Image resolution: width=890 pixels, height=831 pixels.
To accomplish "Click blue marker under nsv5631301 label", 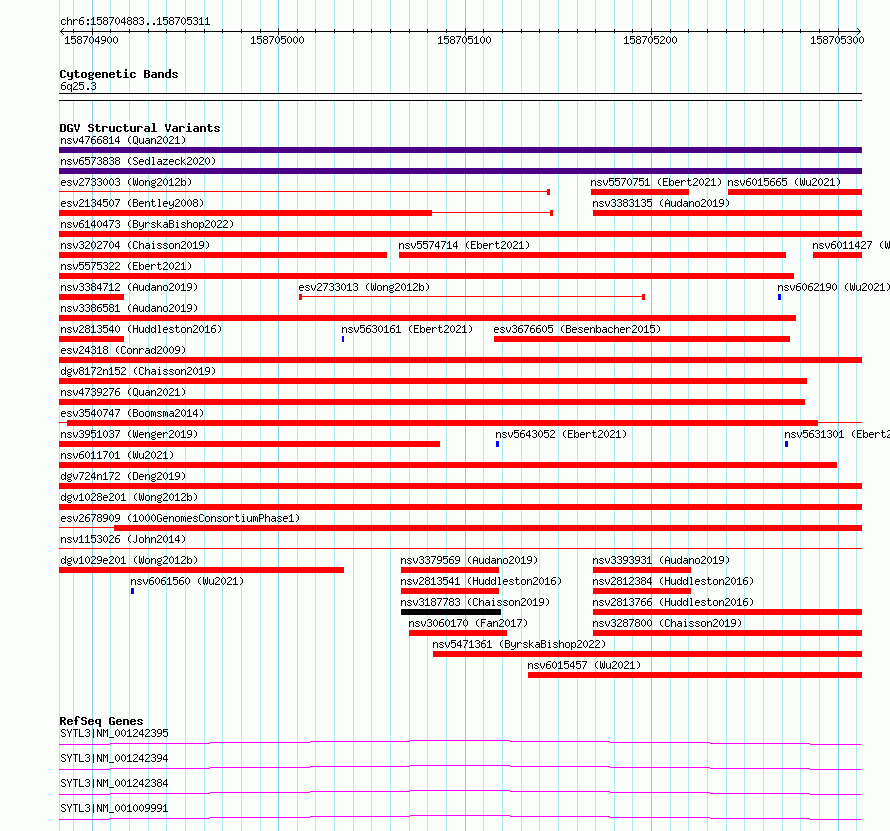I will click(786, 444).
